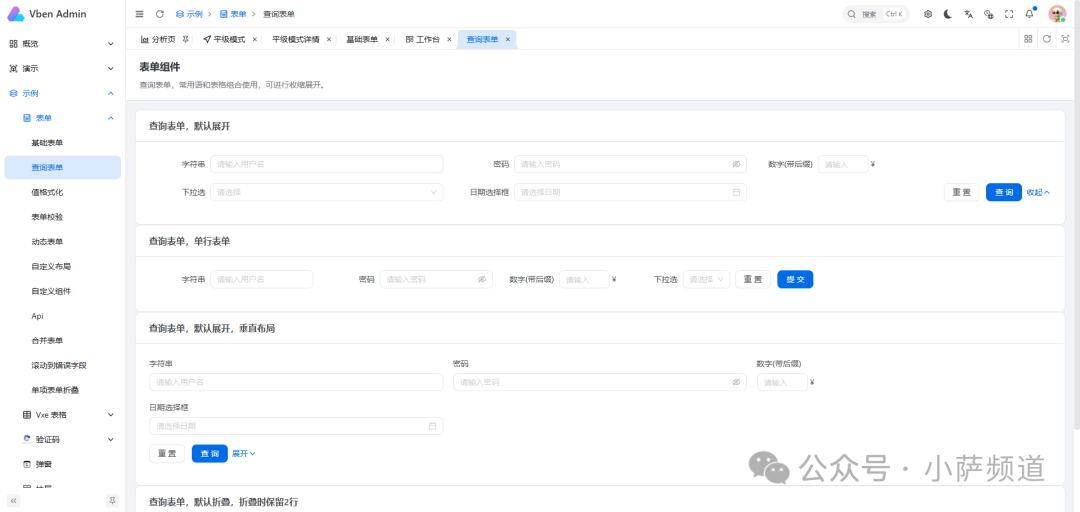Focus 数字(带后缀) input in single-row form
This screenshot has height=512, width=1080.
pyautogui.click(x=584, y=279)
